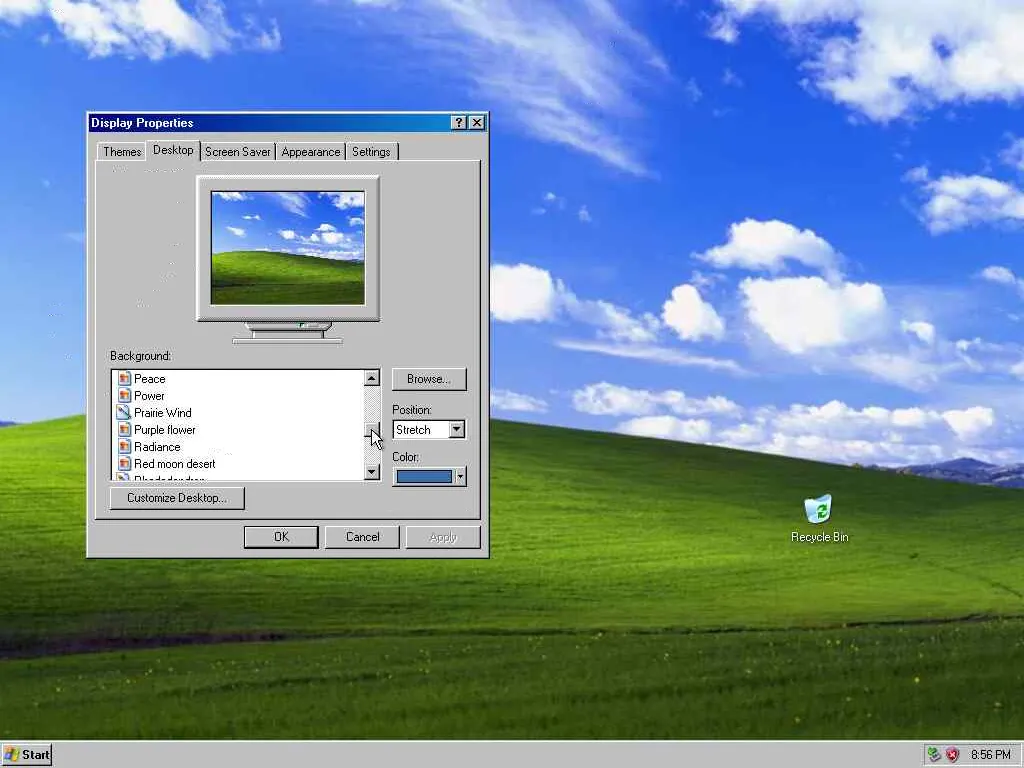Click the Purple flower file icon
The image size is (1024, 768).
[124, 430]
